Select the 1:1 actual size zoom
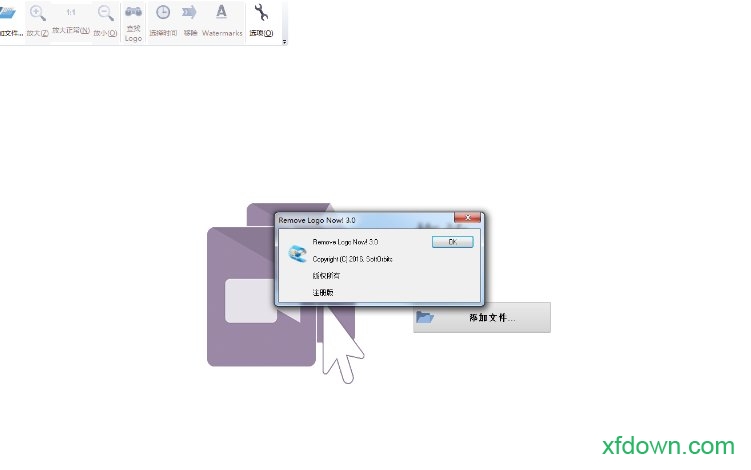This screenshot has width=751, height=470. (71, 13)
